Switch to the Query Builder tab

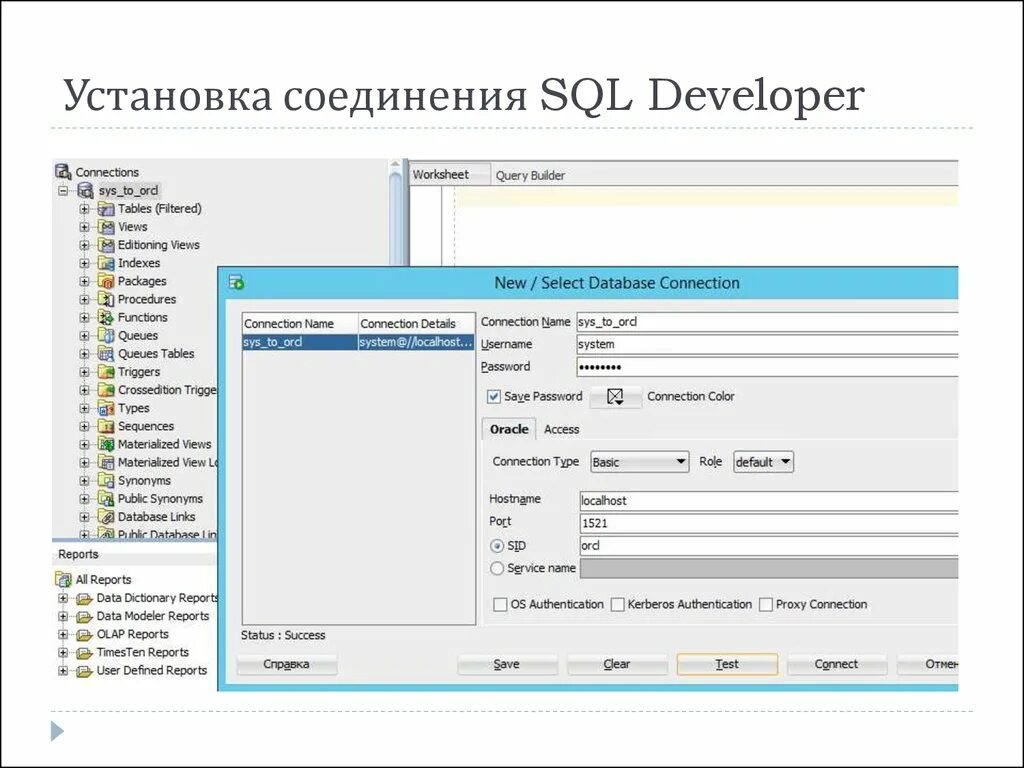click(530, 175)
